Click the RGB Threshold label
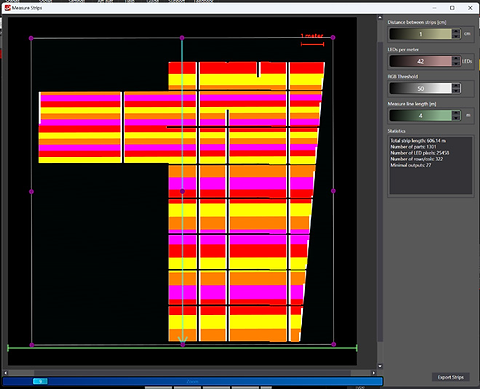 (403, 77)
